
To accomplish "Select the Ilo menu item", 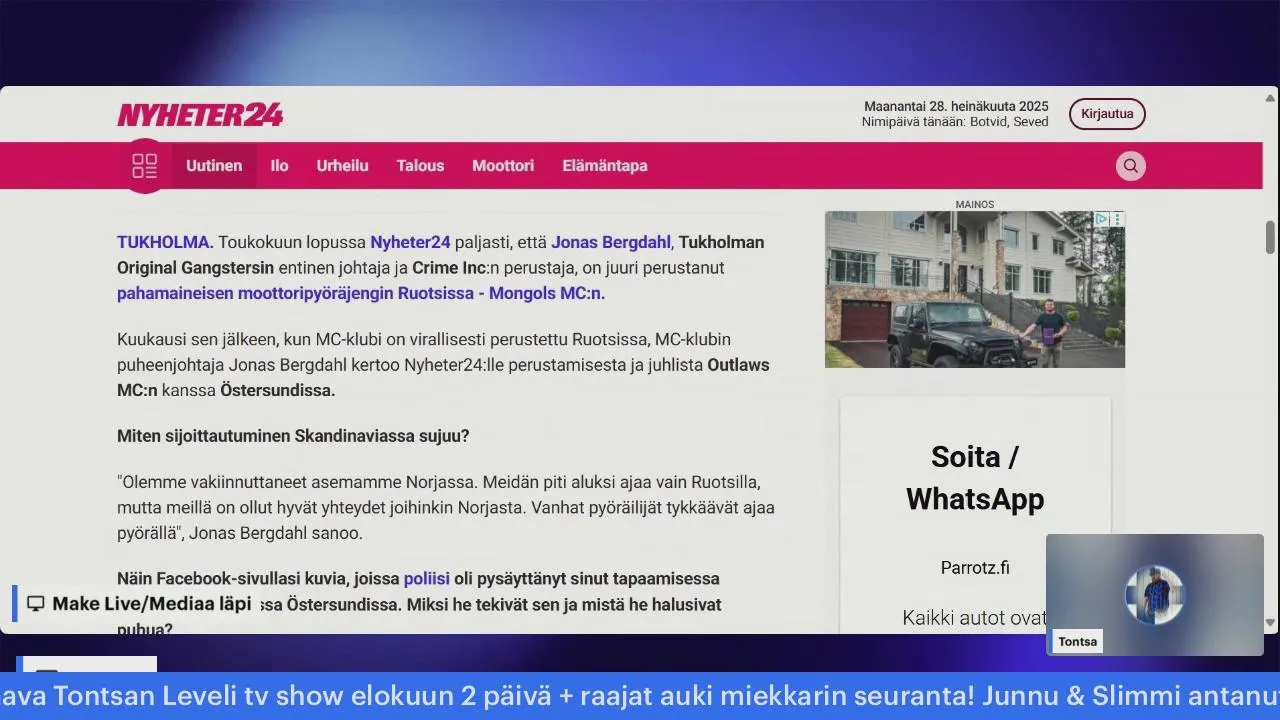I will click(279, 166).
